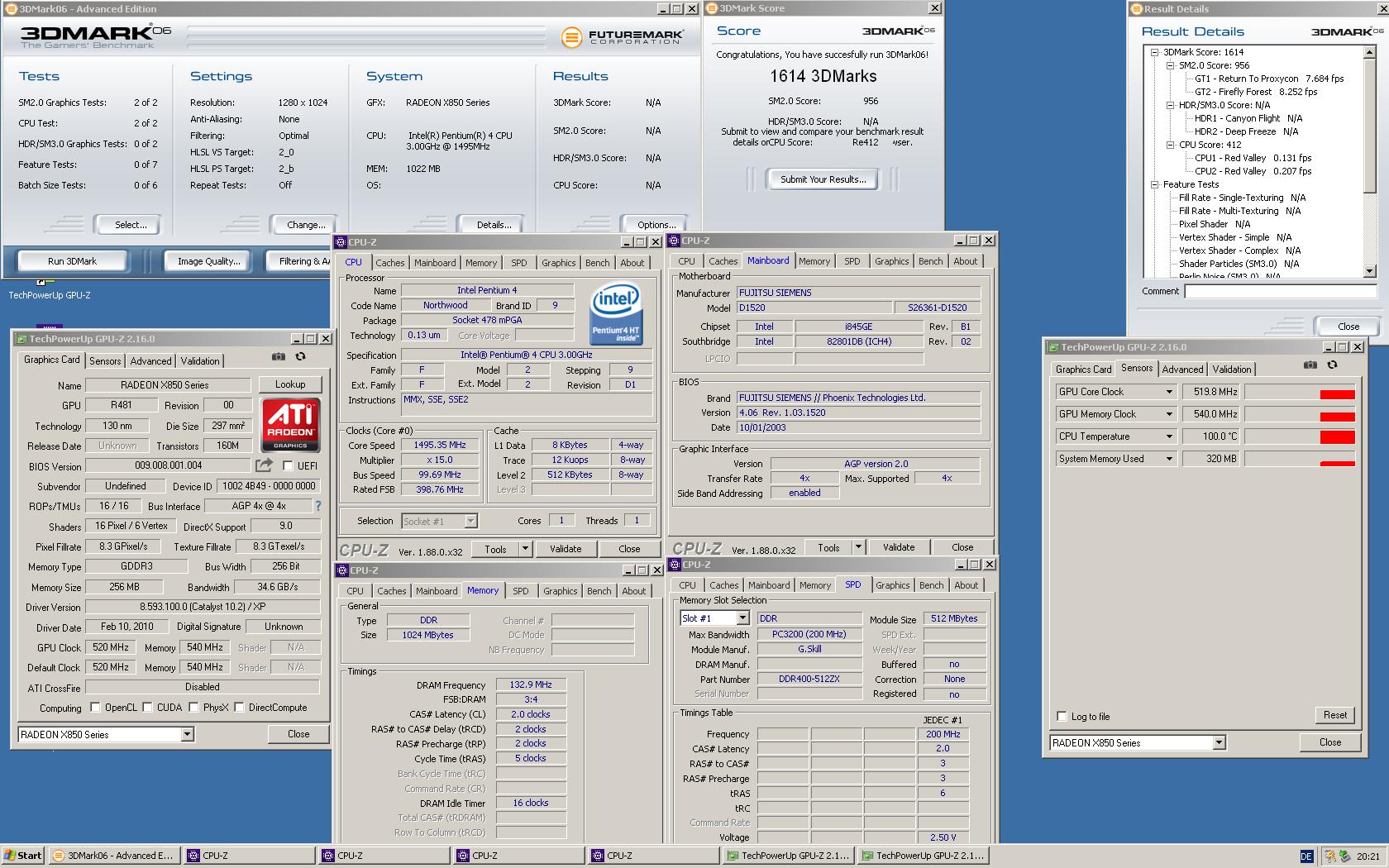1389x868 pixels.
Task: Click Validate in CPU-Z Mainboard window
Action: tap(899, 547)
